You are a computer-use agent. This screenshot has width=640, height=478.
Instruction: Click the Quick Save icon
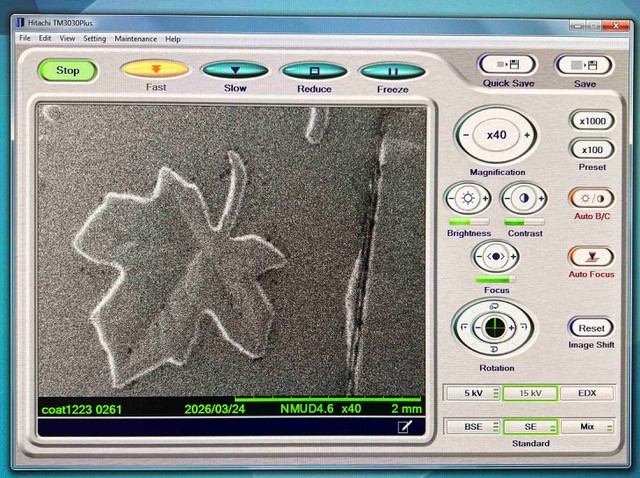coord(508,65)
